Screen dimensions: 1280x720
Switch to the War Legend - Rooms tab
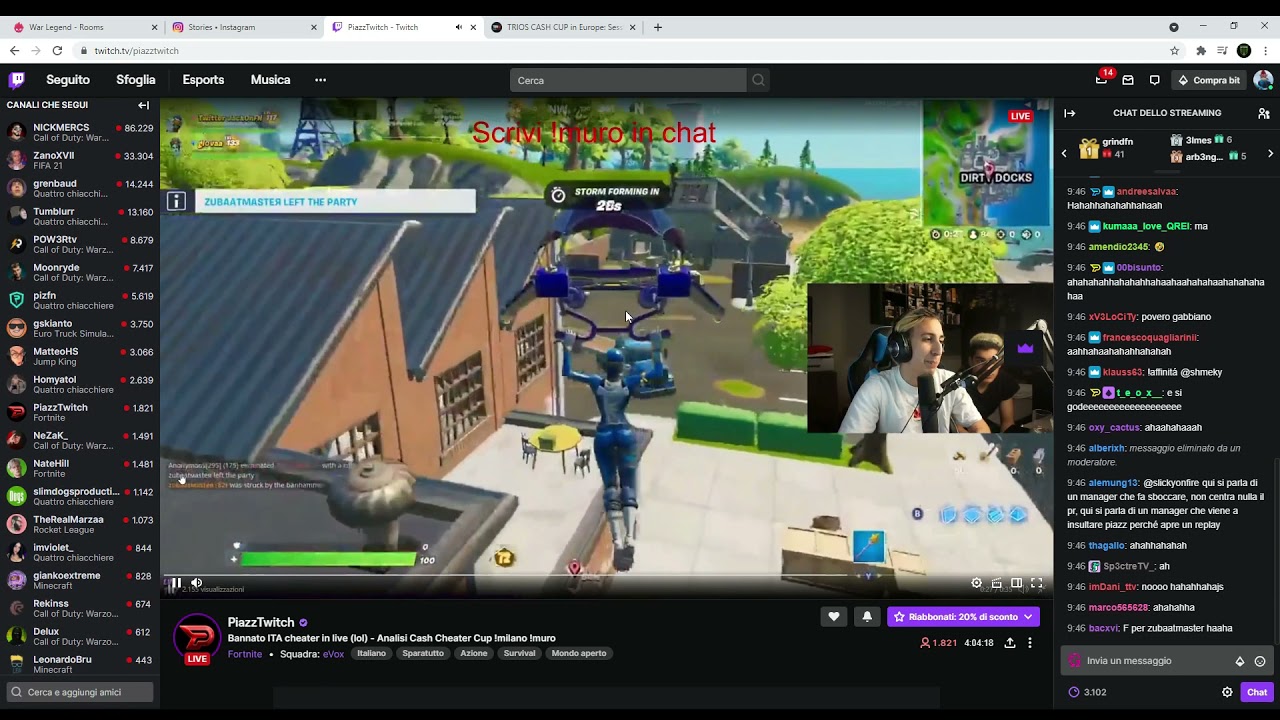[x=85, y=27]
